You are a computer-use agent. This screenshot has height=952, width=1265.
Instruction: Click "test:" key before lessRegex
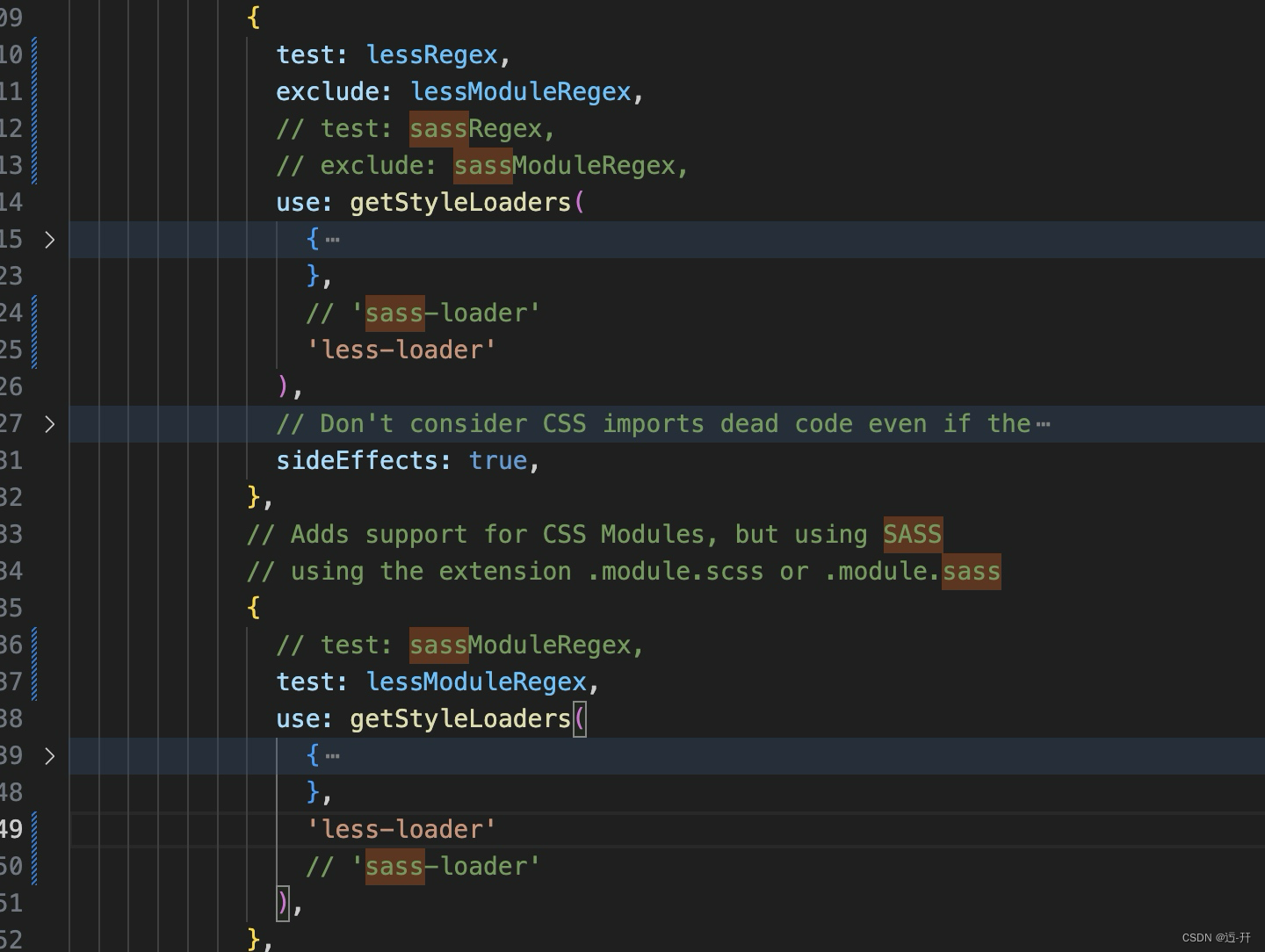(x=313, y=54)
